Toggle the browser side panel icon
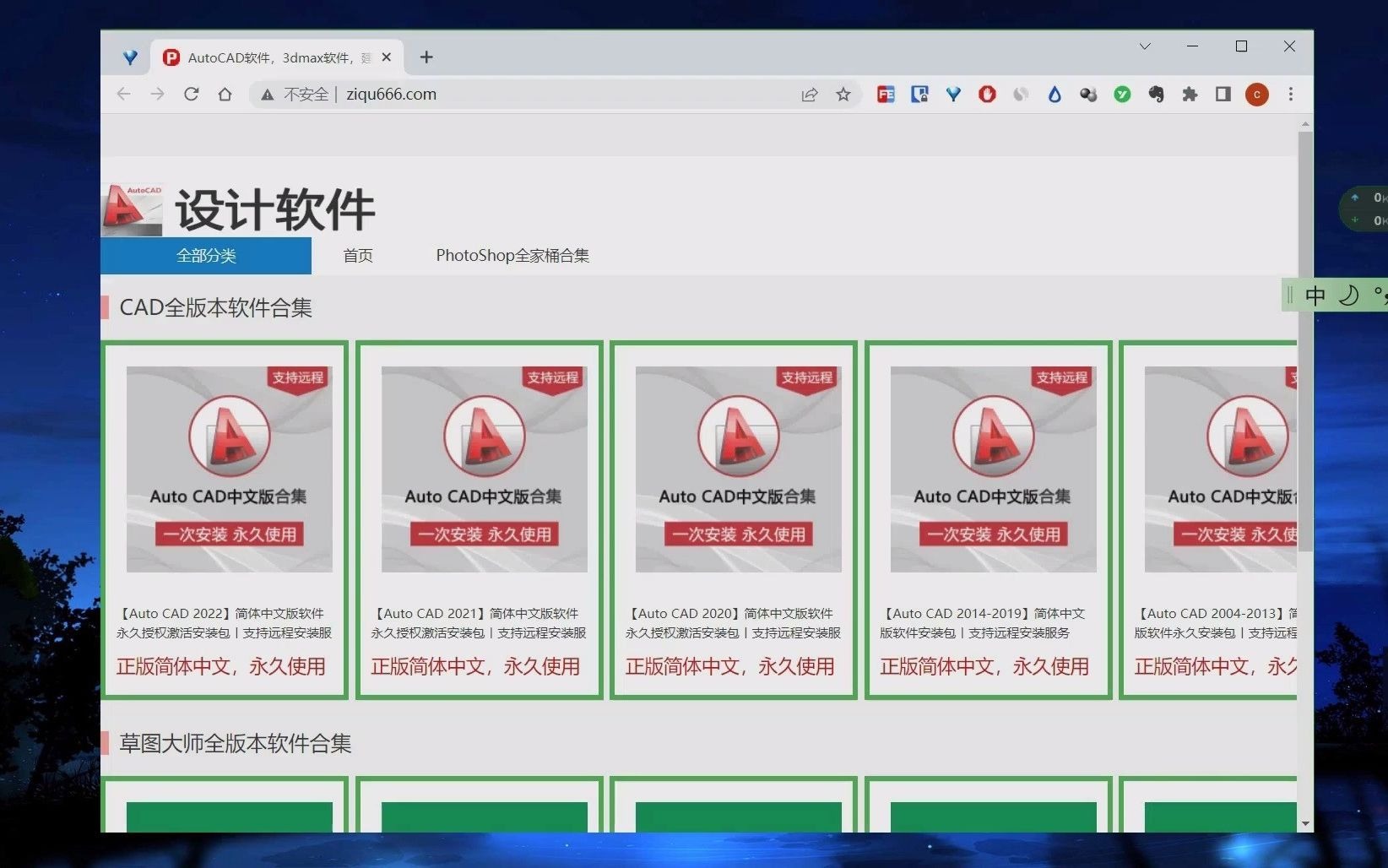This screenshot has height=868, width=1388. (x=1223, y=95)
